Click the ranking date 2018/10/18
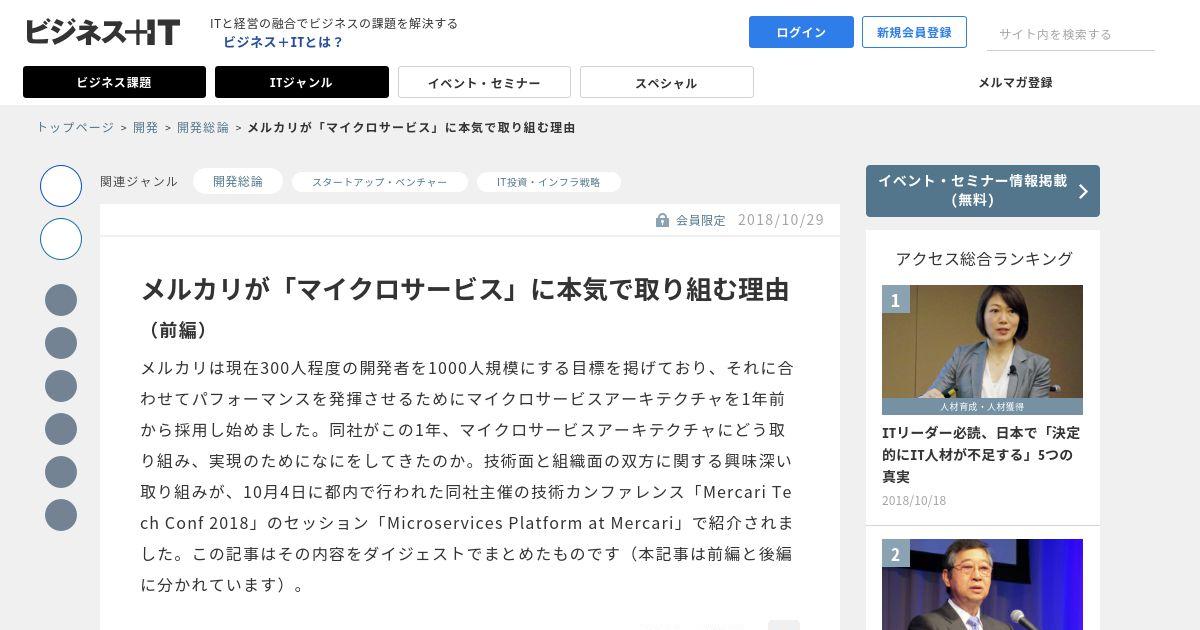Viewport: 1200px width, 630px height. [914, 500]
